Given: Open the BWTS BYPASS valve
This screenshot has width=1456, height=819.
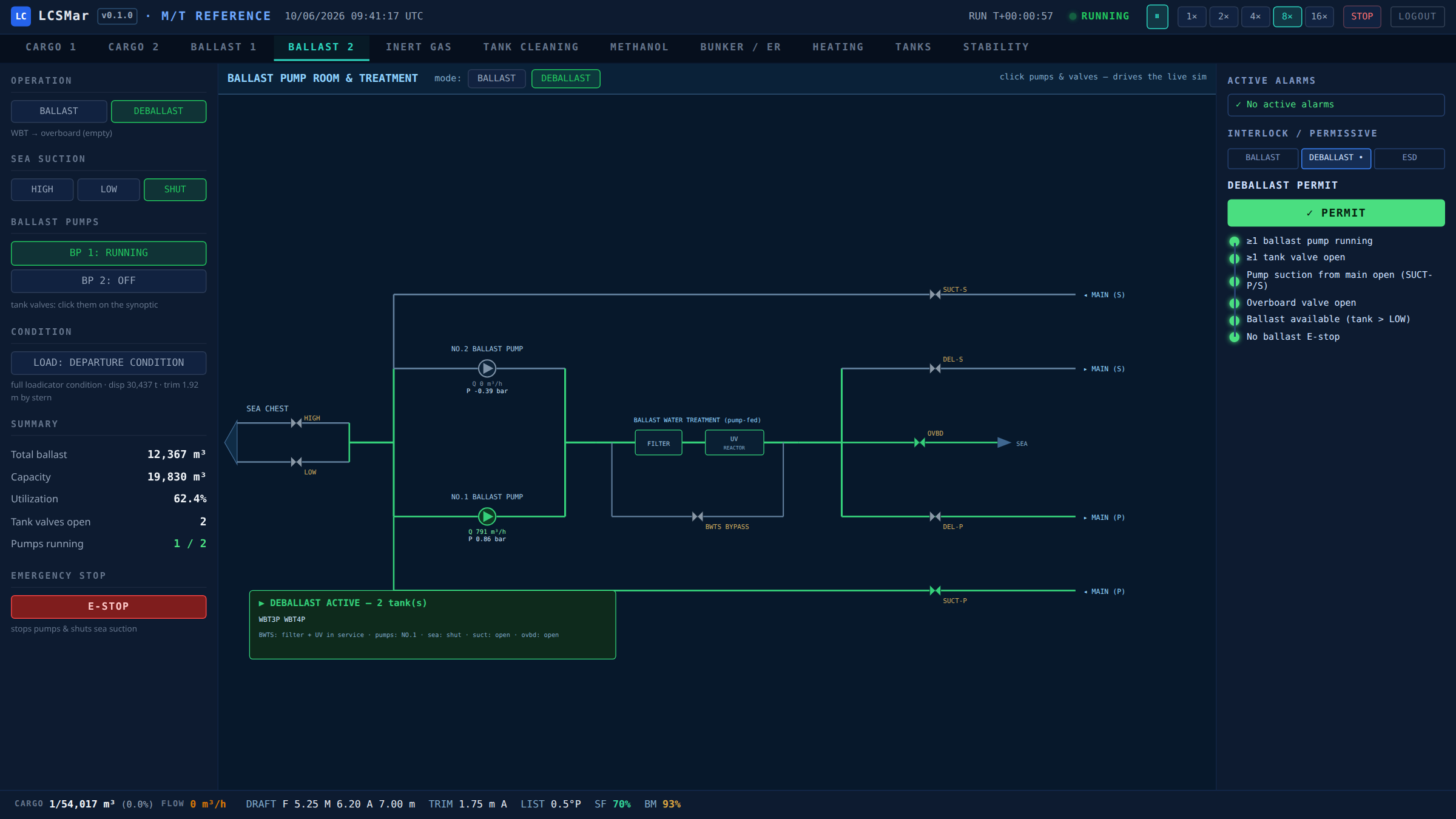Looking at the screenshot, I should pyautogui.click(x=698, y=517).
